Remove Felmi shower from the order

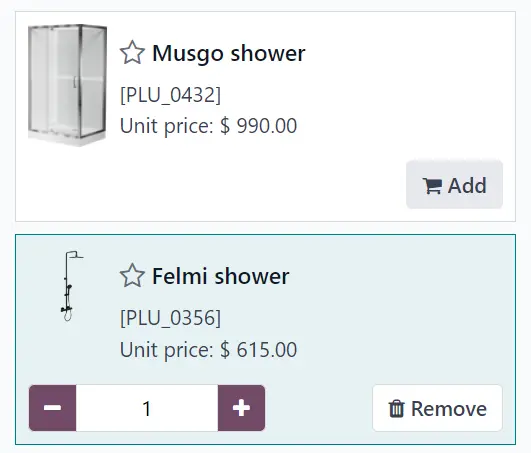coord(437,408)
